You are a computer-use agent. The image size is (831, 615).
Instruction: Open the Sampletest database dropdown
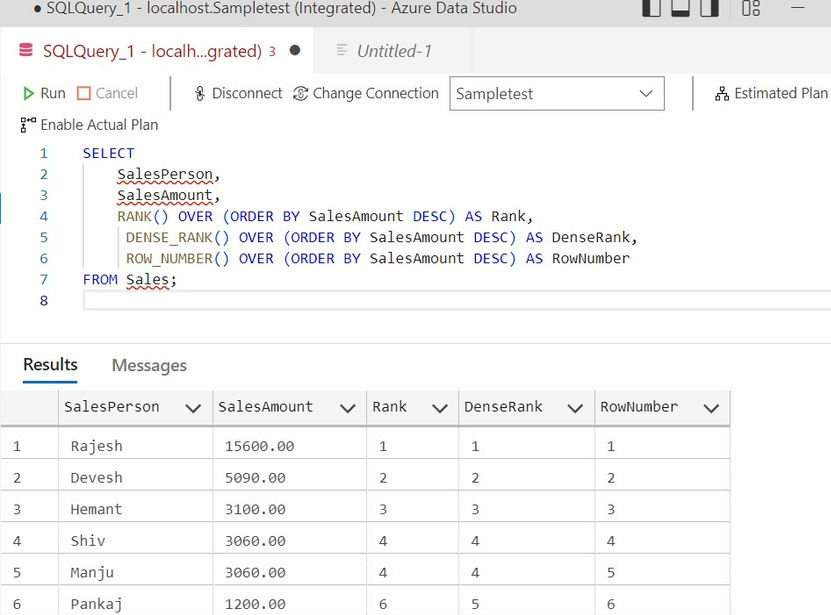645,94
